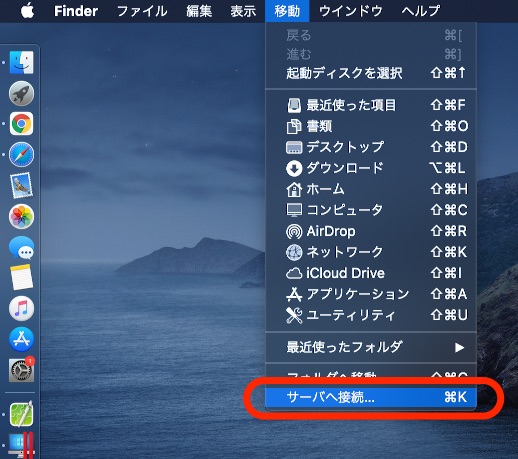Open the ファイル menu

pyautogui.click(x=142, y=11)
